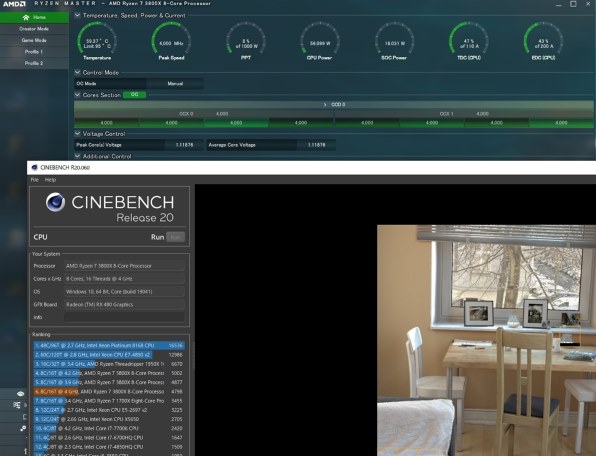
Task: Expand the CCD 0 chevron
Action: [x=325, y=104]
